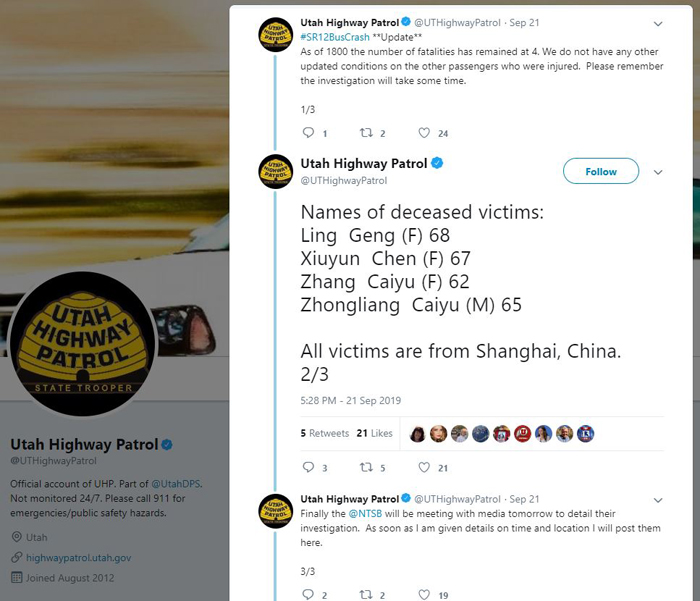Open options chevron beside the Follow button
The width and height of the screenshot is (700, 601).
[x=658, y=172]
